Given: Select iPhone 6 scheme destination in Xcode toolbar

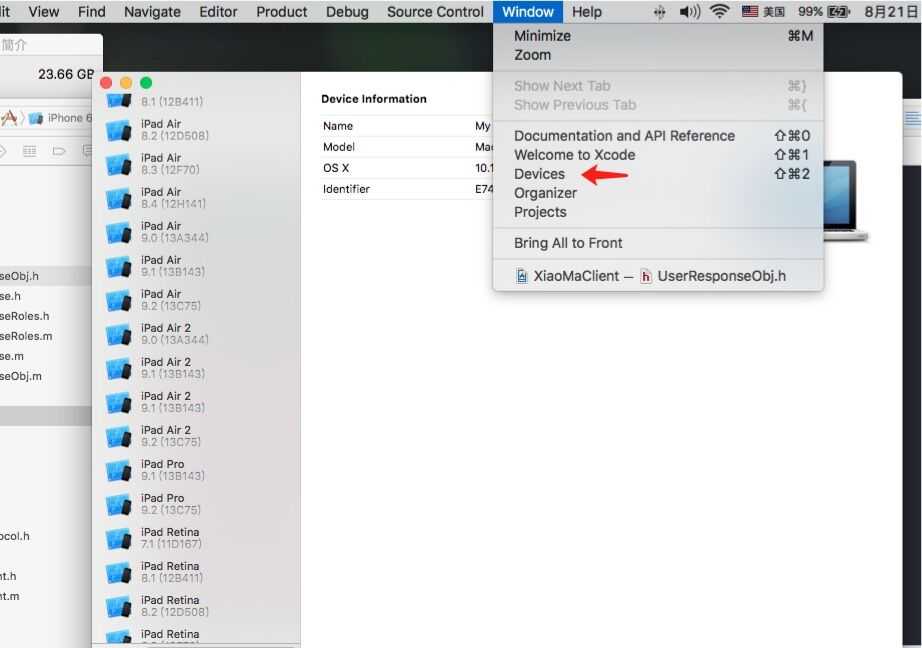Looking at the screenshot, I should click(x=69, y=118).
